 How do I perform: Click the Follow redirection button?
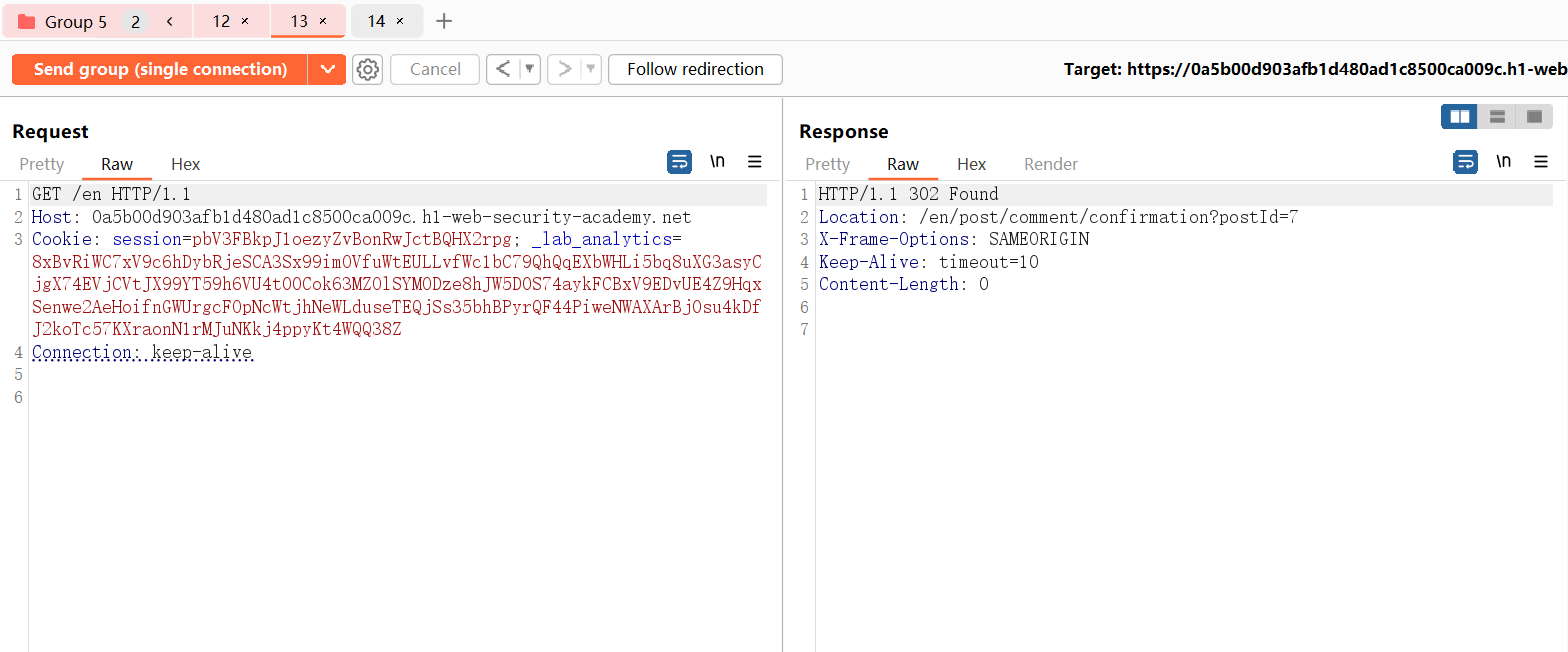695,69
